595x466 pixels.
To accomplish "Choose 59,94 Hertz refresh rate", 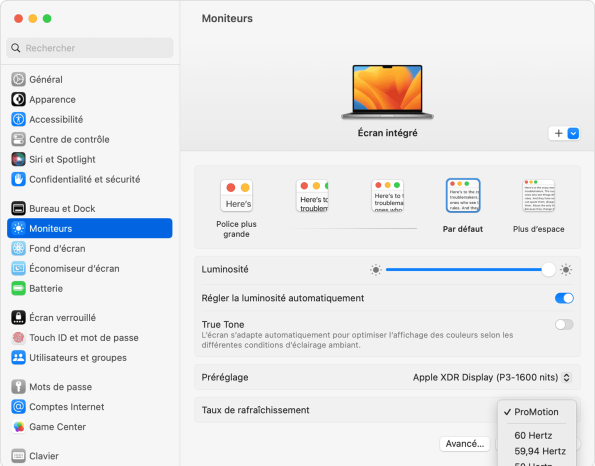I will click(x=540, y=451).
